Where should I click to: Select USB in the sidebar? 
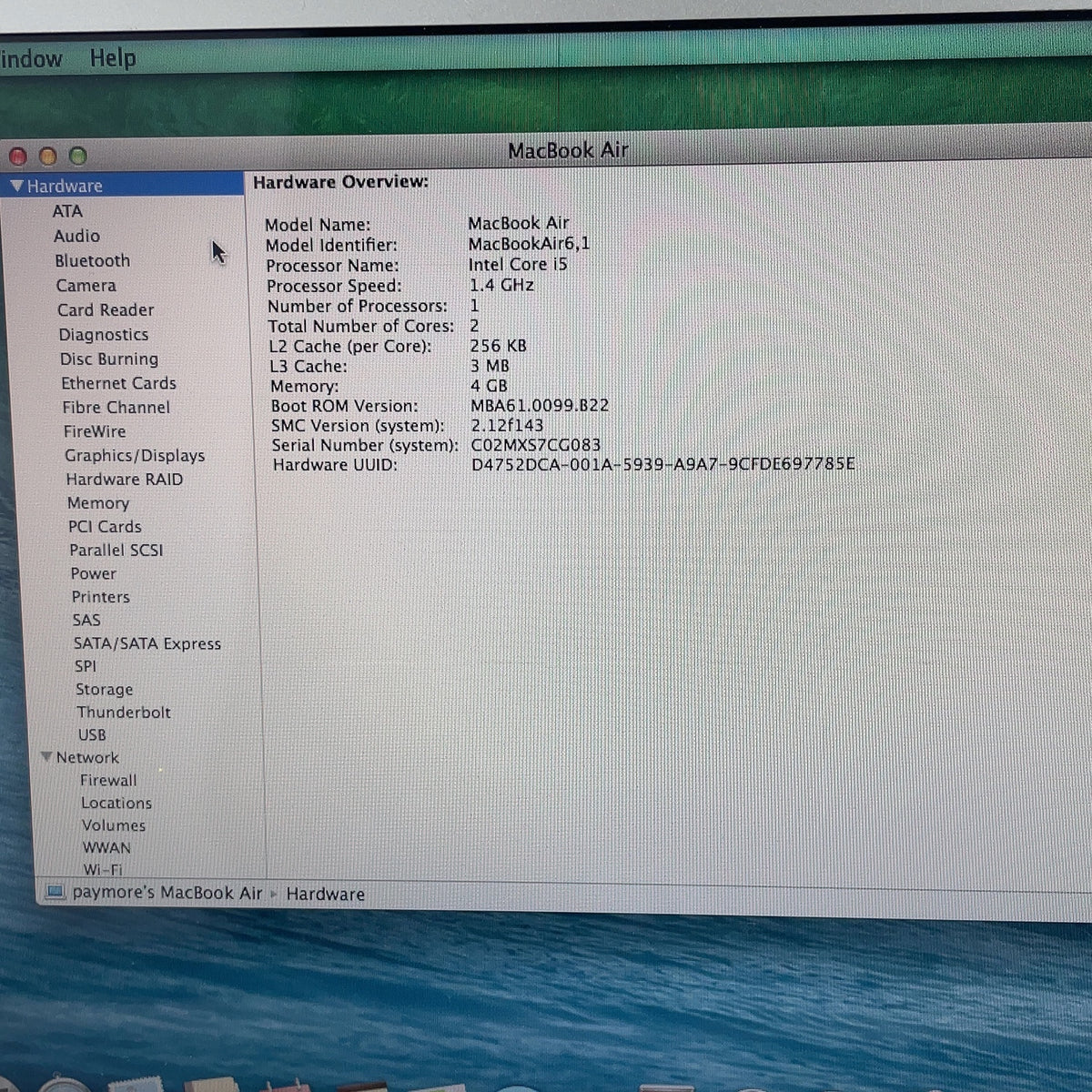pos(92,734)
